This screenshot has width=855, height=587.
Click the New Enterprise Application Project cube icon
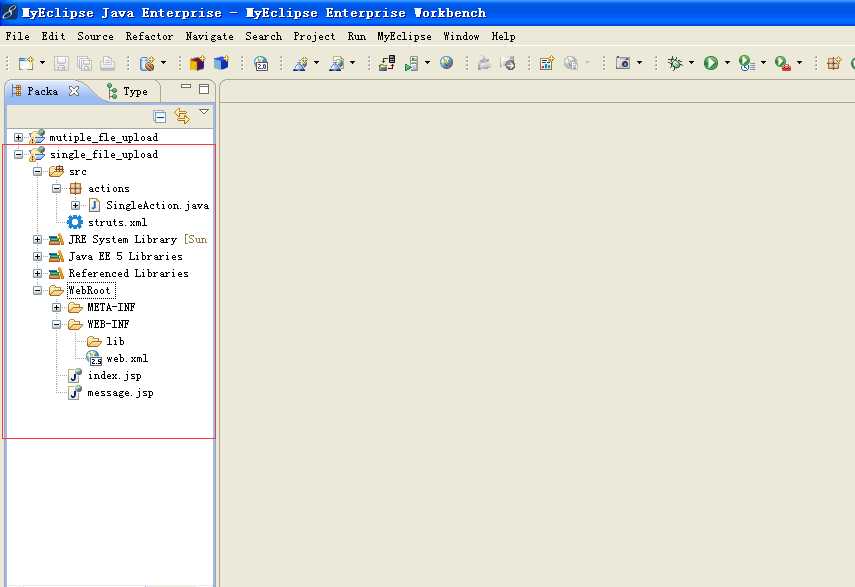197,63
